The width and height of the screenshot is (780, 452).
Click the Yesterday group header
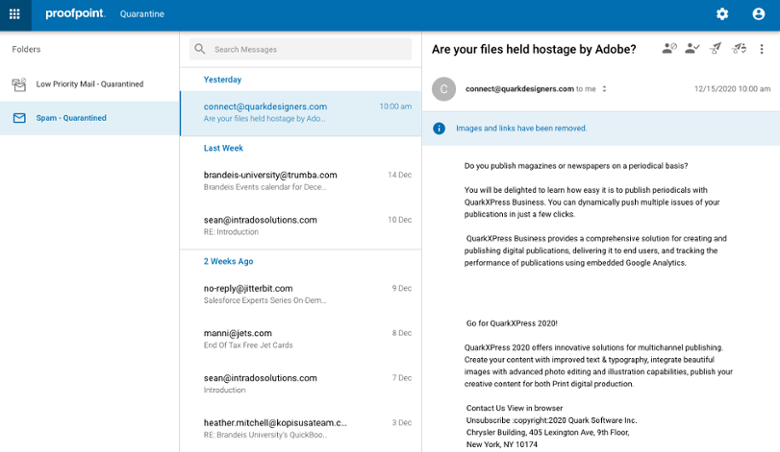222,80
